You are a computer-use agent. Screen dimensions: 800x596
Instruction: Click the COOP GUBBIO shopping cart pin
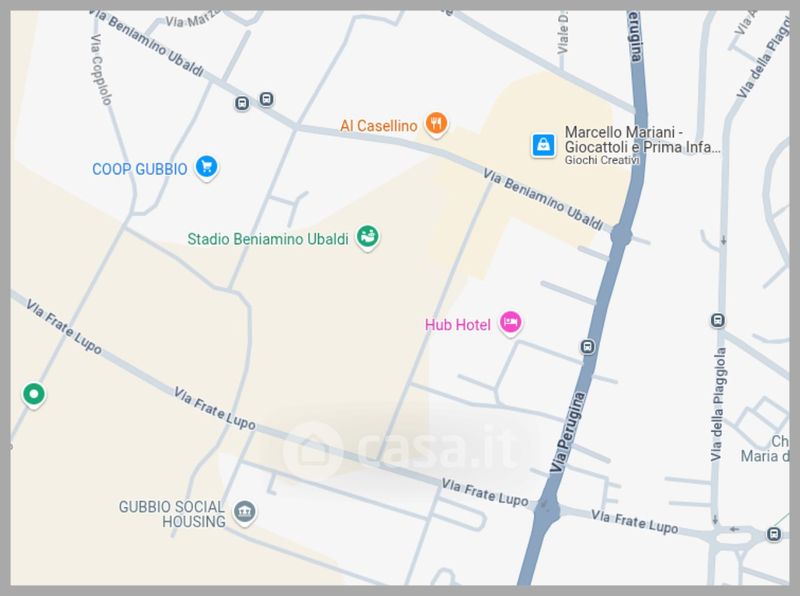click(207, 167)
